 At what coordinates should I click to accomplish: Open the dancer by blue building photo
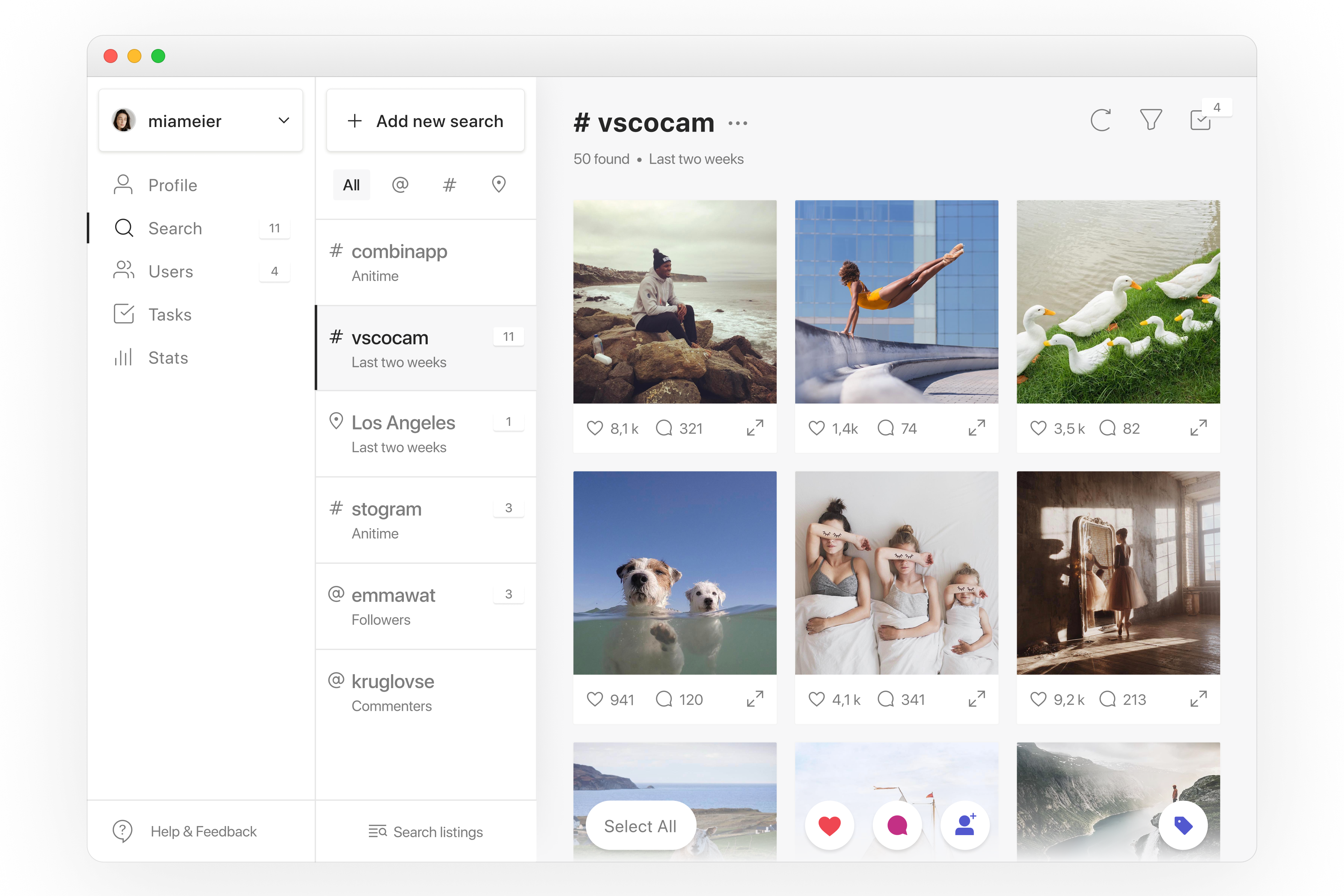click(x=897, y=302)
